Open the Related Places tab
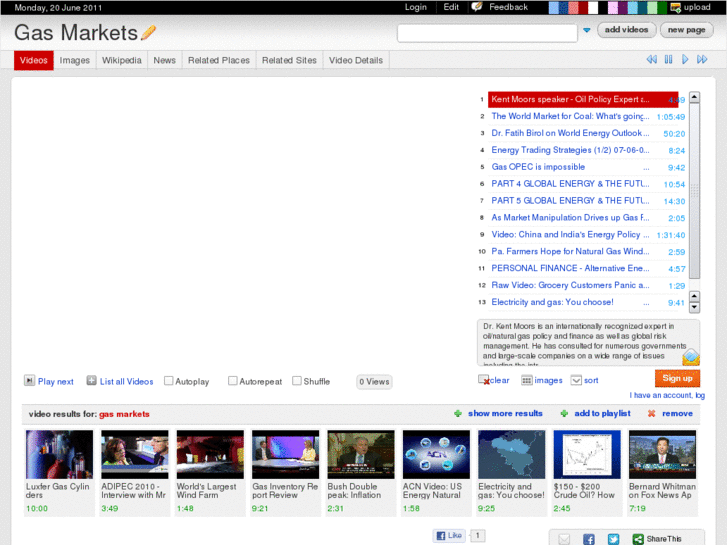 pyautogui.click(x=219, y=60)
